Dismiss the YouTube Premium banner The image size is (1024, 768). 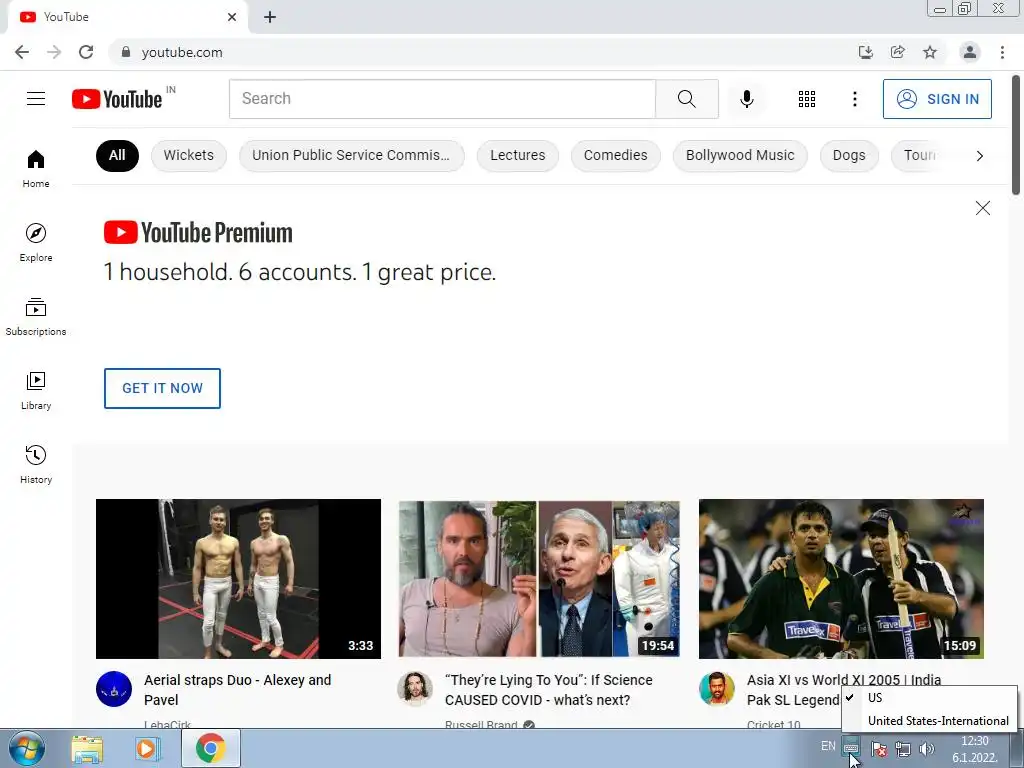click(982, 208)
